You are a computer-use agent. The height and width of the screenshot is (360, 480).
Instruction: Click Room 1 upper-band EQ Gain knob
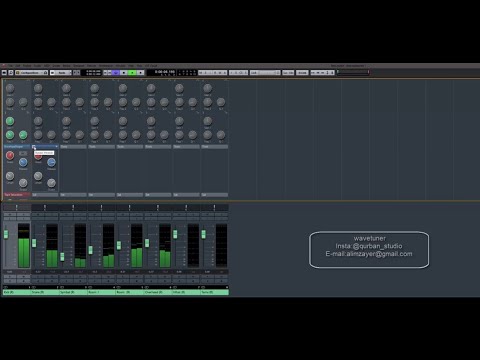click(95, 88)
